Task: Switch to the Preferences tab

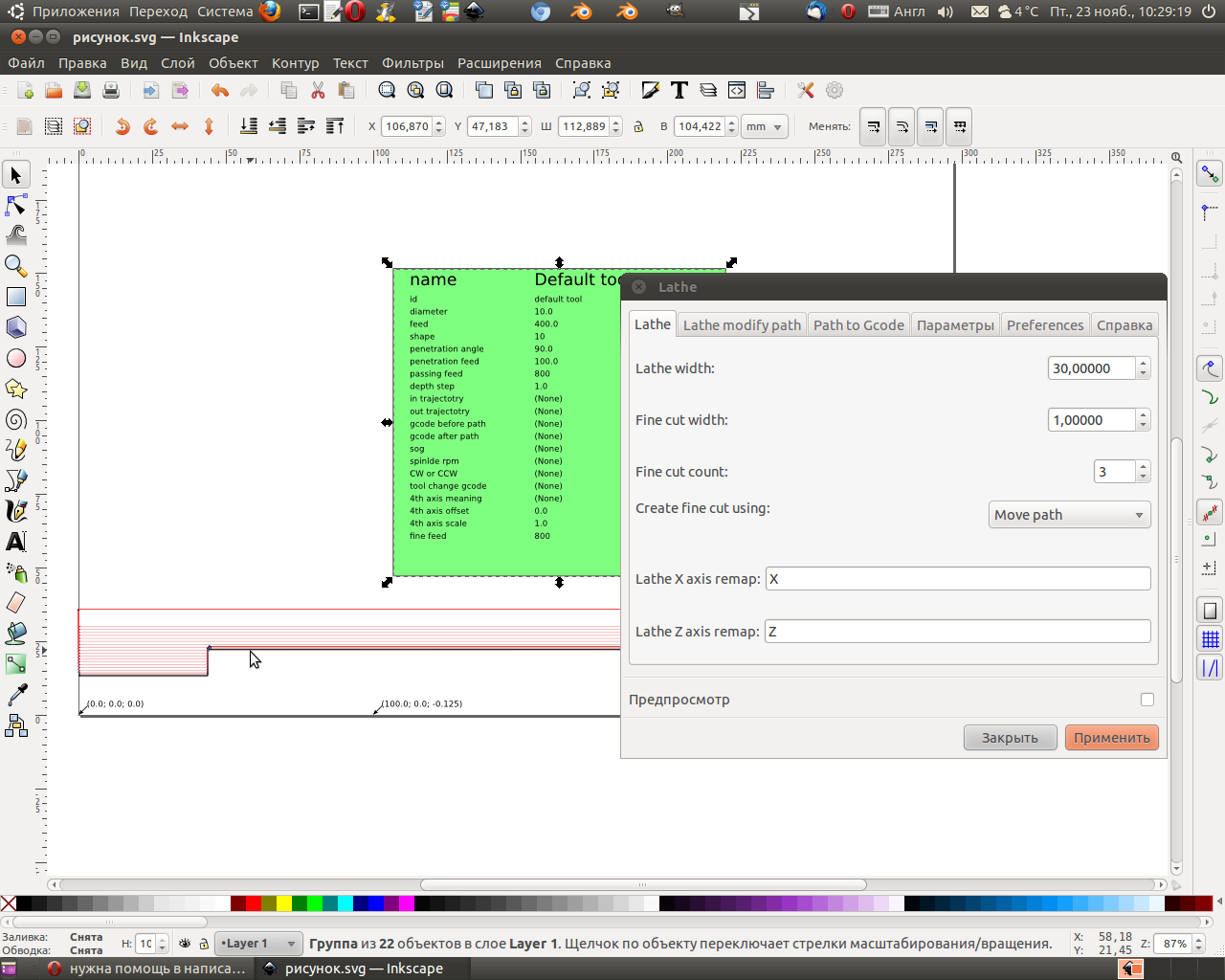Action: 1045,325
